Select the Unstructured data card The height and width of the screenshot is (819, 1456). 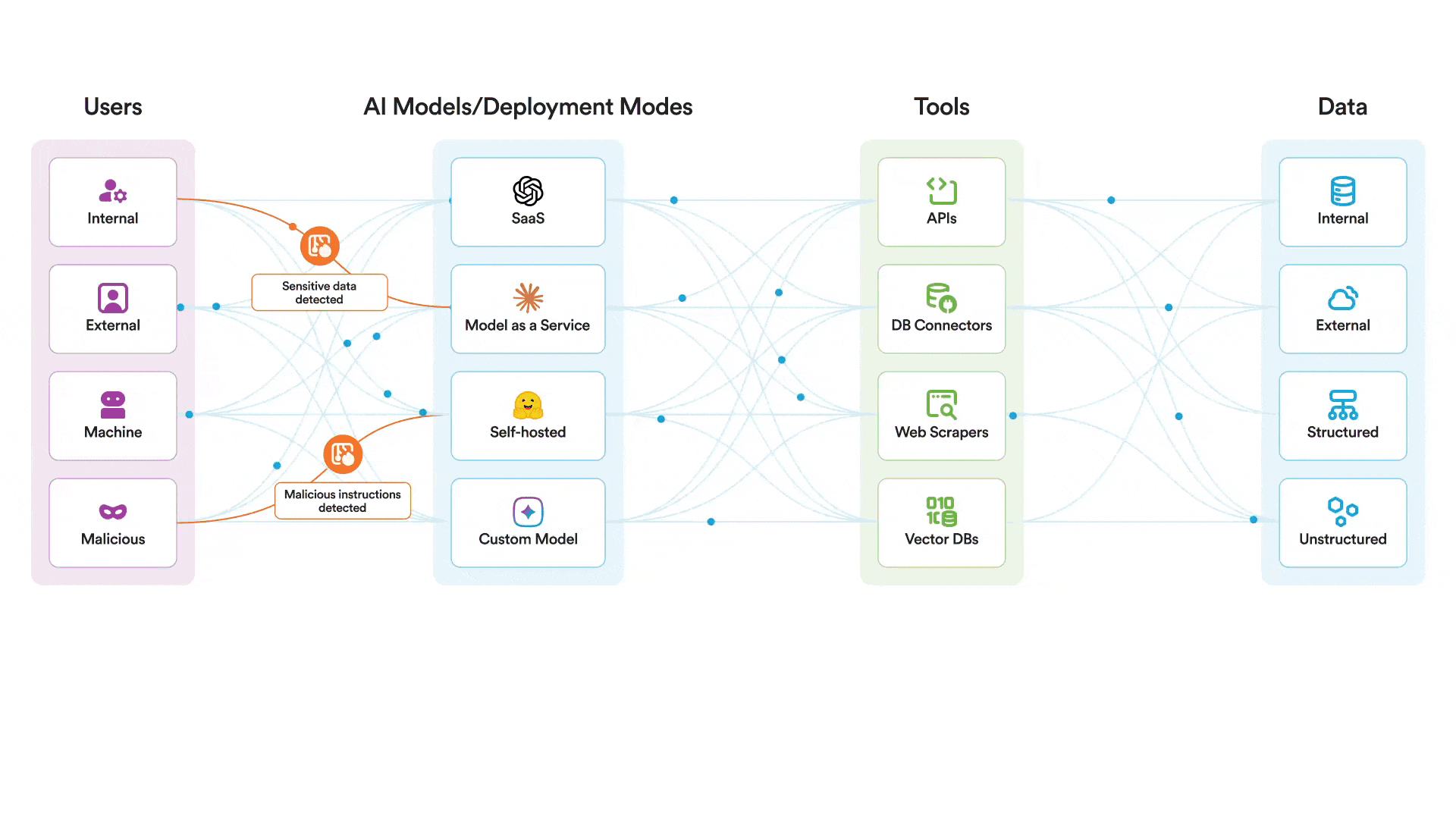click(1342, 522)
